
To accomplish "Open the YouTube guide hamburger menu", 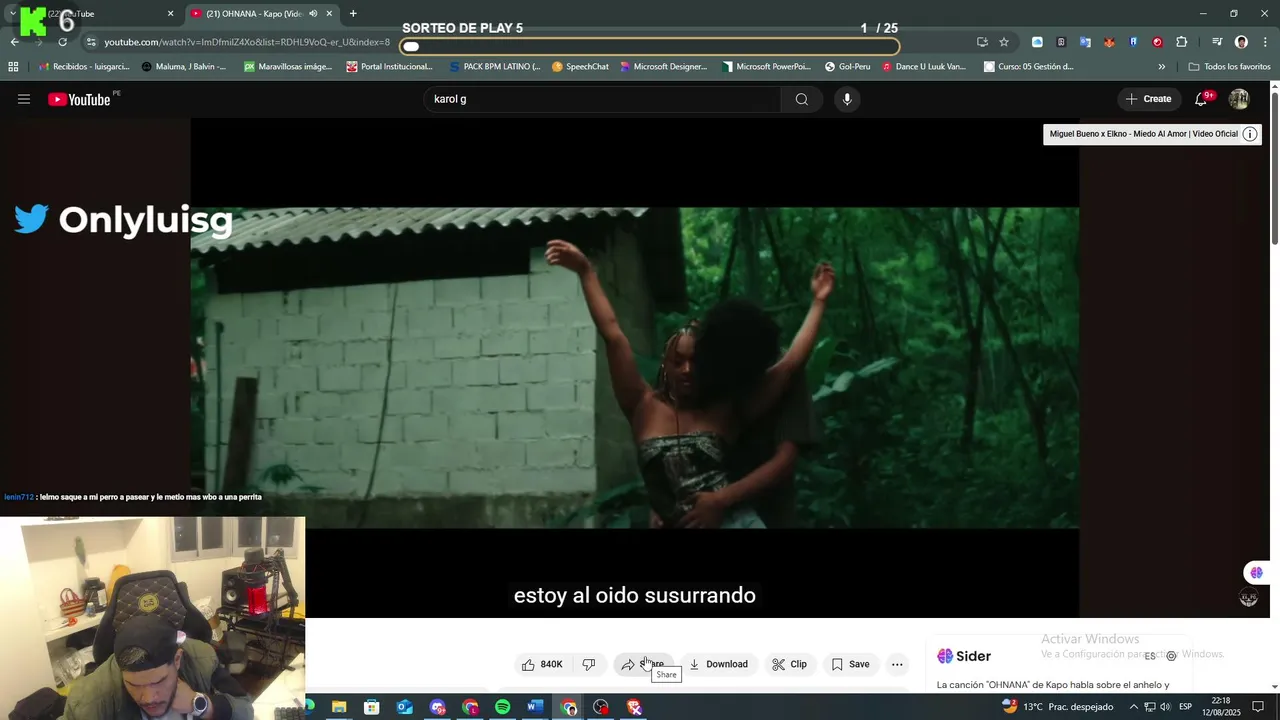I will [24, 99].
